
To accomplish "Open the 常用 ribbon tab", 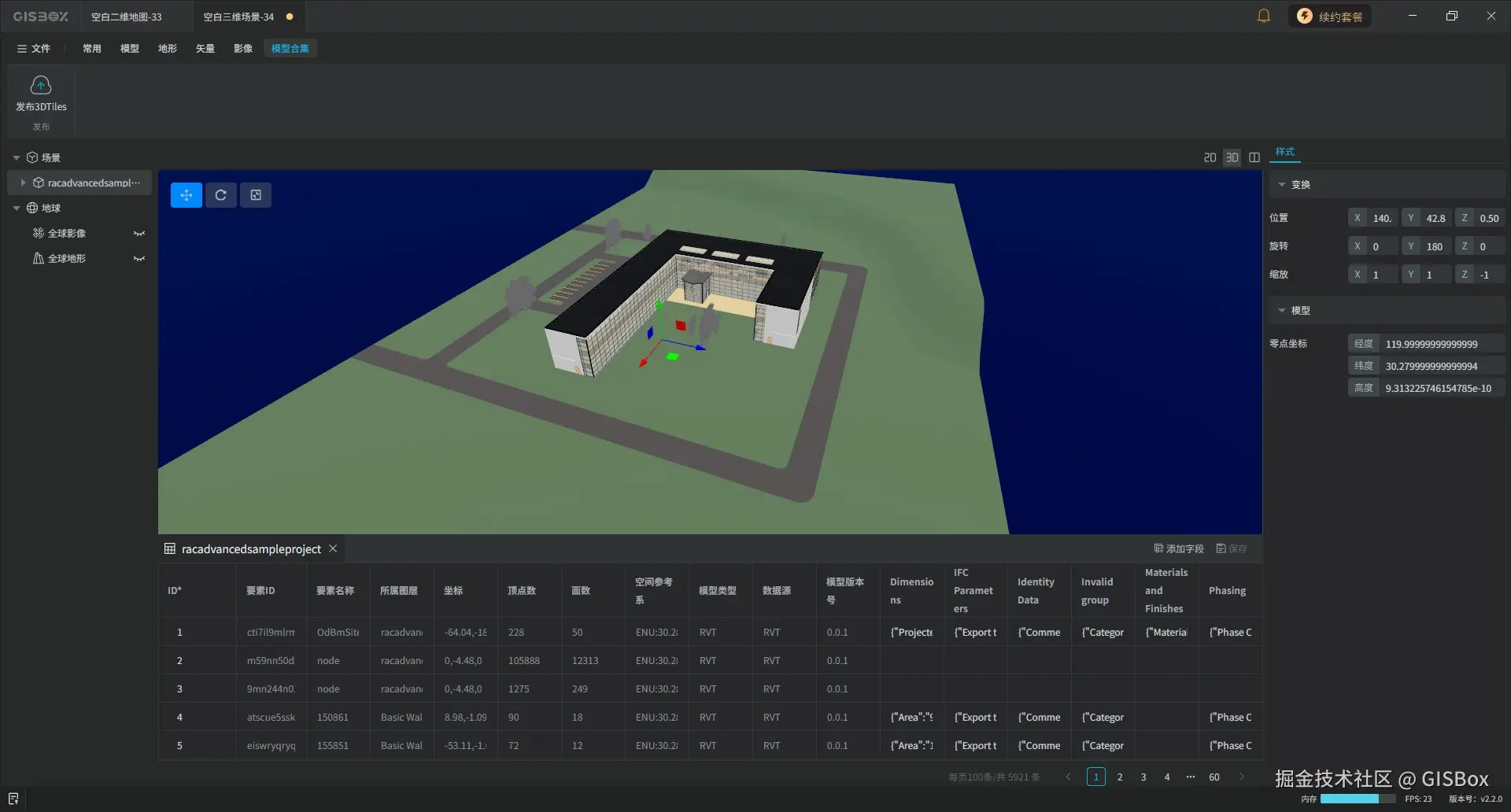I will click(92, 49).
